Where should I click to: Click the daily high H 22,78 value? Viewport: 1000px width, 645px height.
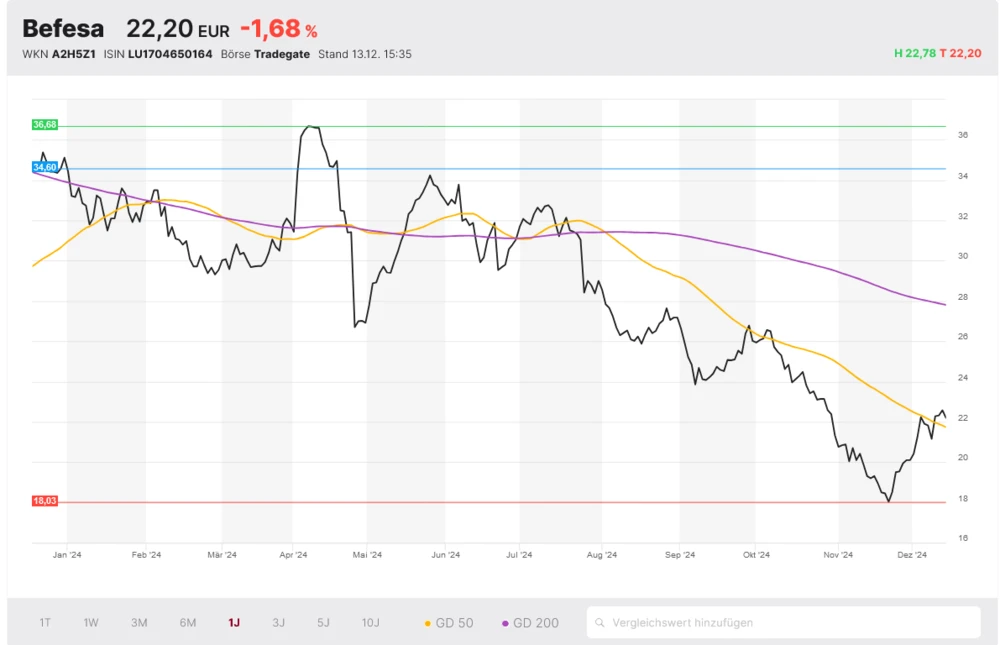click(915, 54)
